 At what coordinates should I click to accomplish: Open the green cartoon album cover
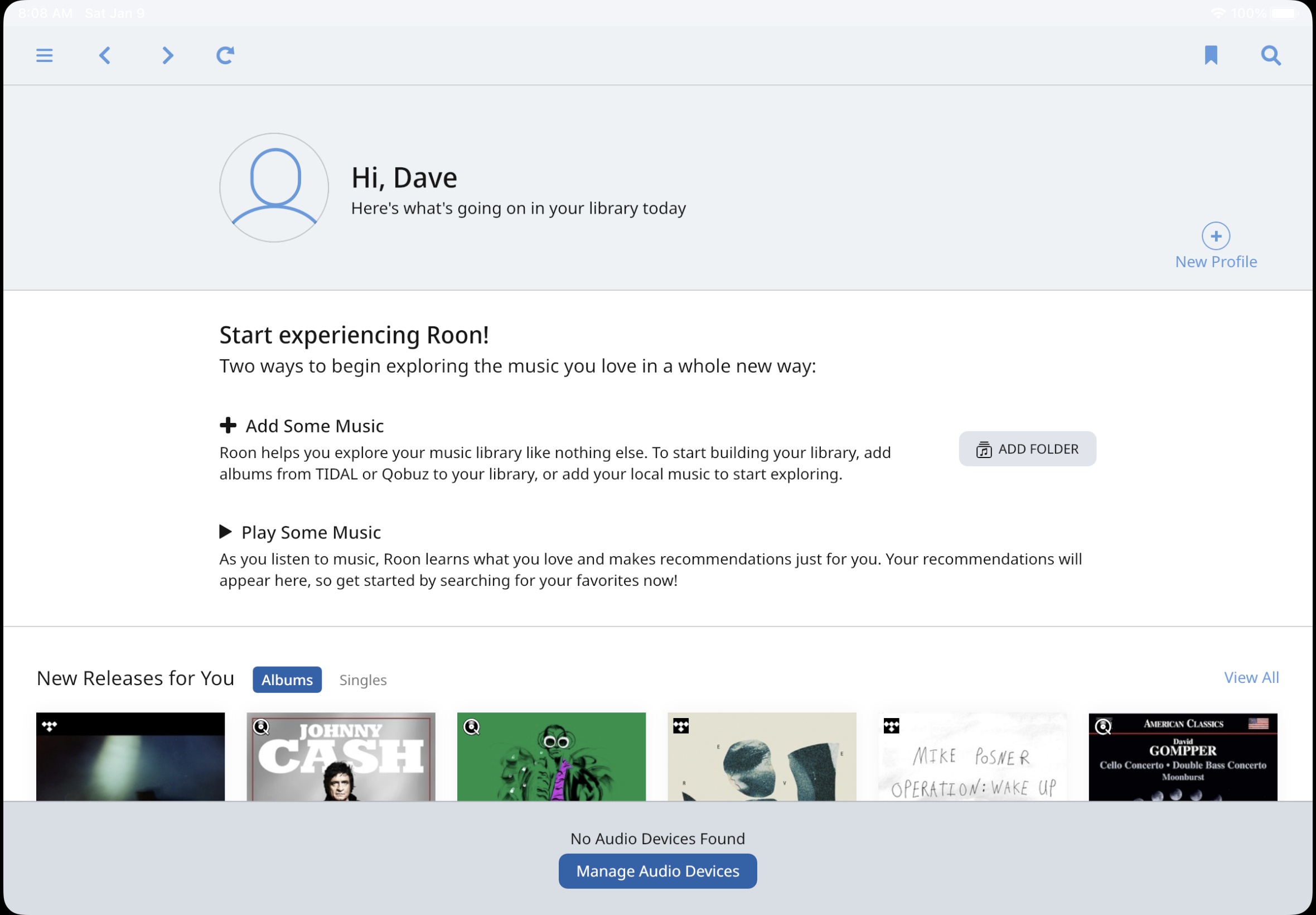click(x=551, y=757)
